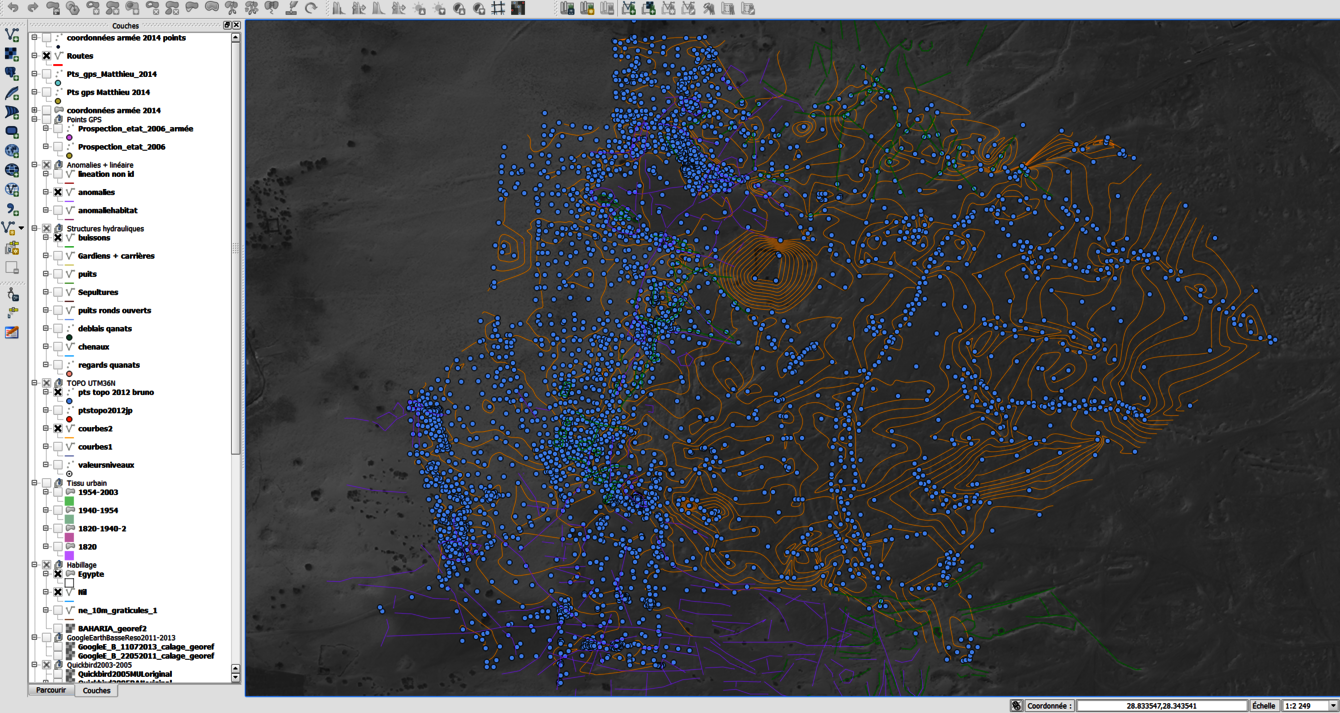Image resolution: width=1340 pixels, height=713 pixels.
Task: Click the CRS status icon beside Coordonnée
Action: pyautogui.click(x=1016, y=706)
